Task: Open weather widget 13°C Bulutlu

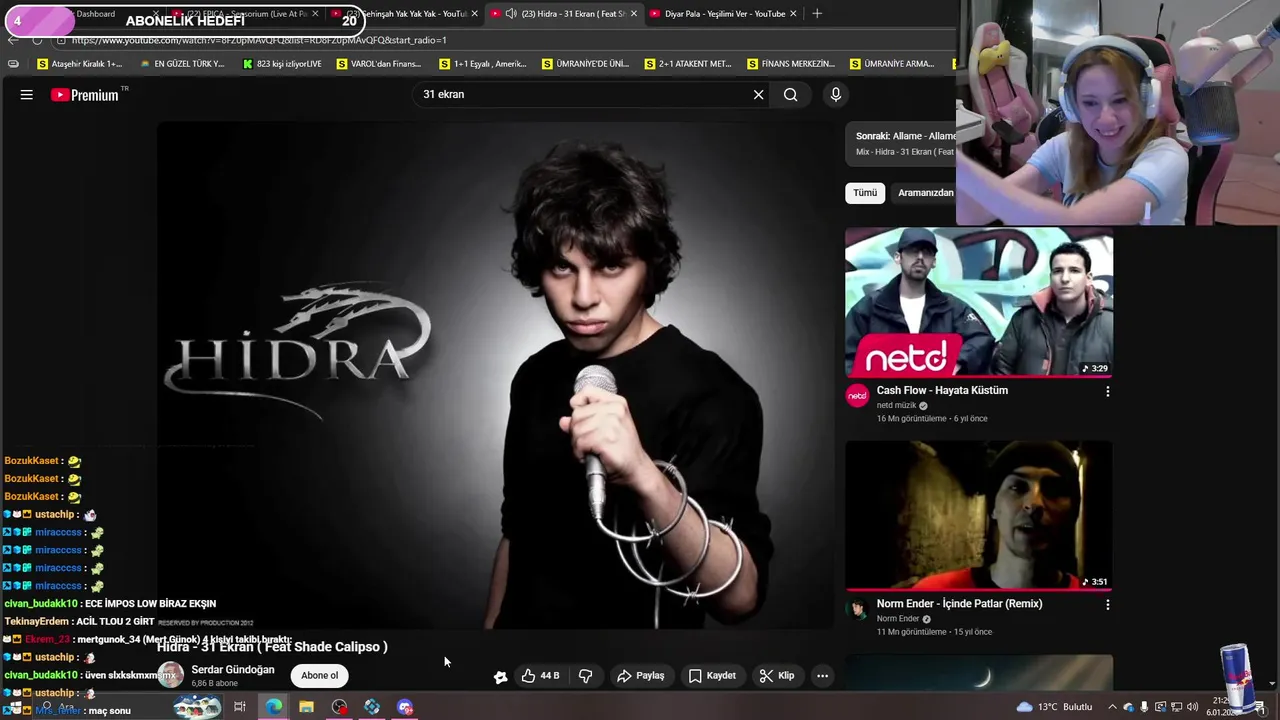Action: pos(1054,707)
